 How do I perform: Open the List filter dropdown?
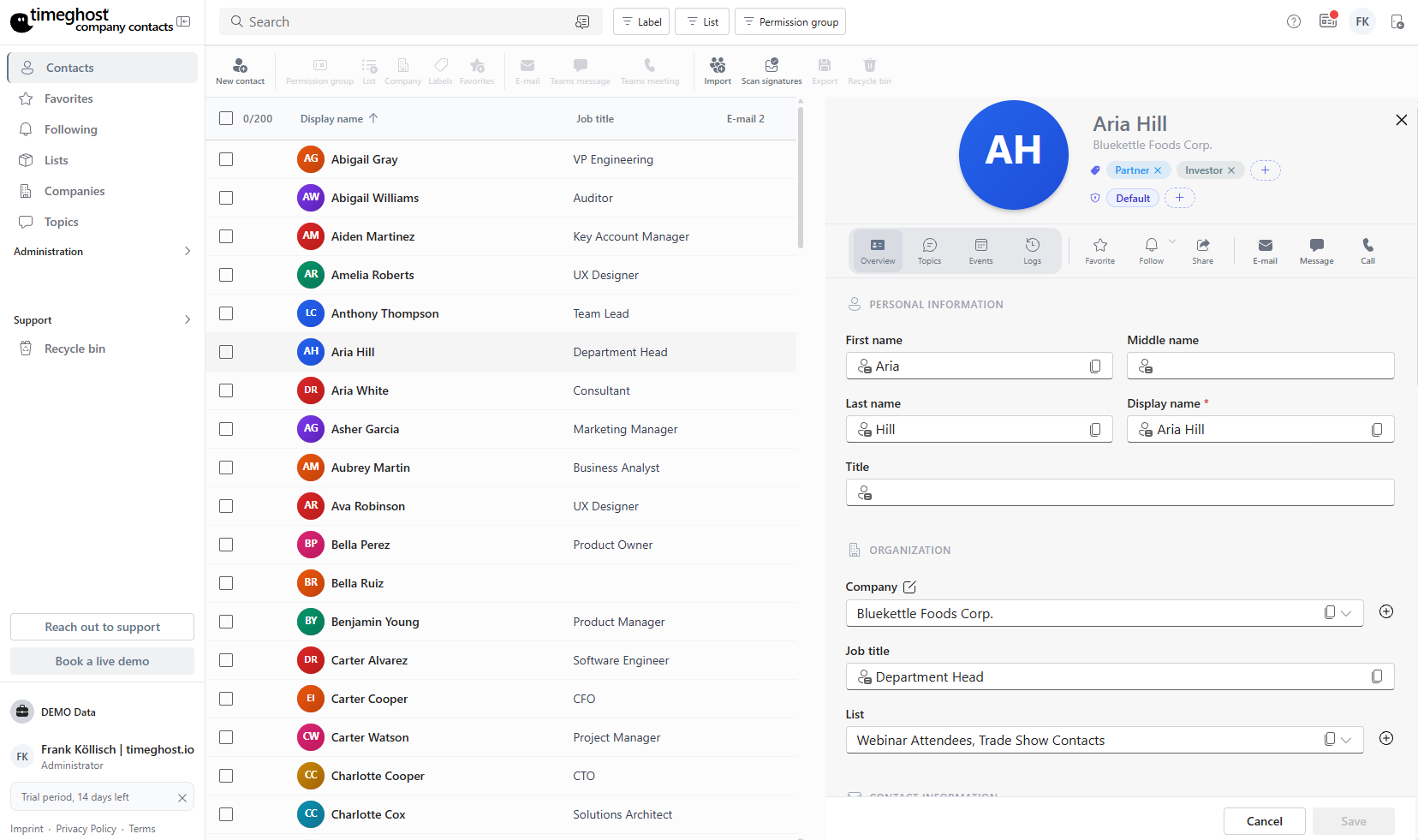pyautogui.click(x=702, y=21)
